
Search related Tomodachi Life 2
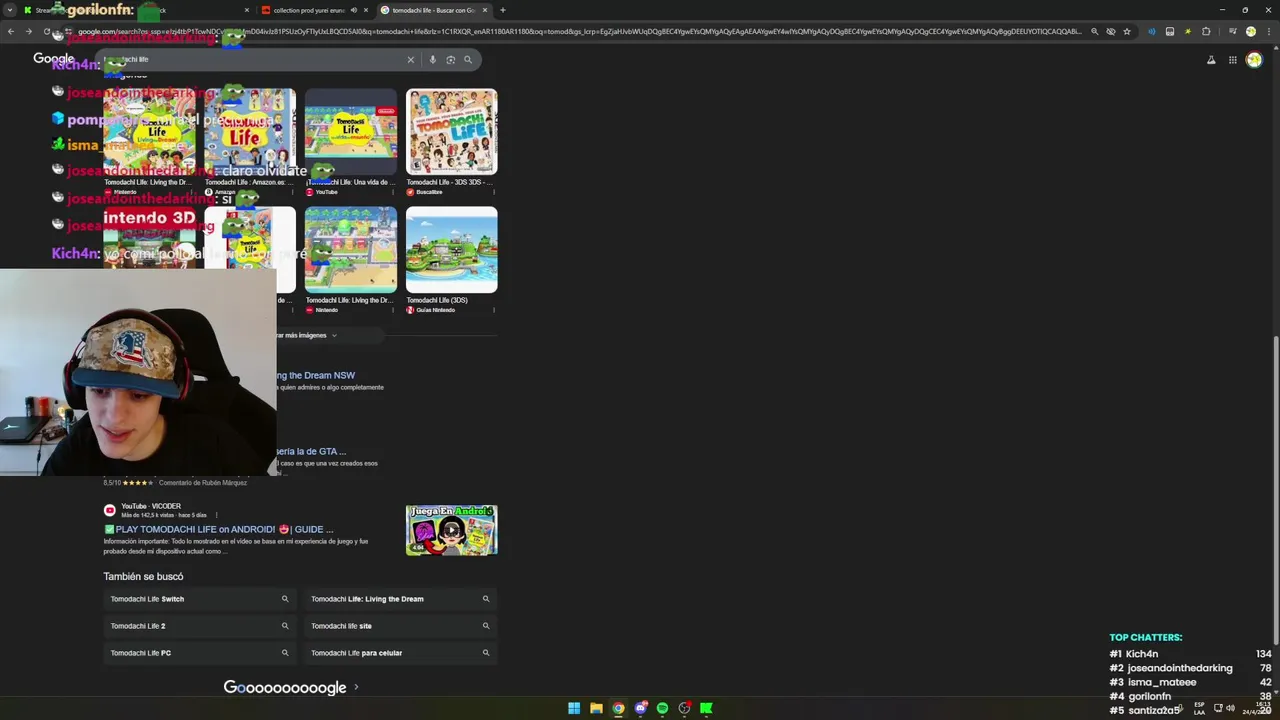click(x=199, y=626)
